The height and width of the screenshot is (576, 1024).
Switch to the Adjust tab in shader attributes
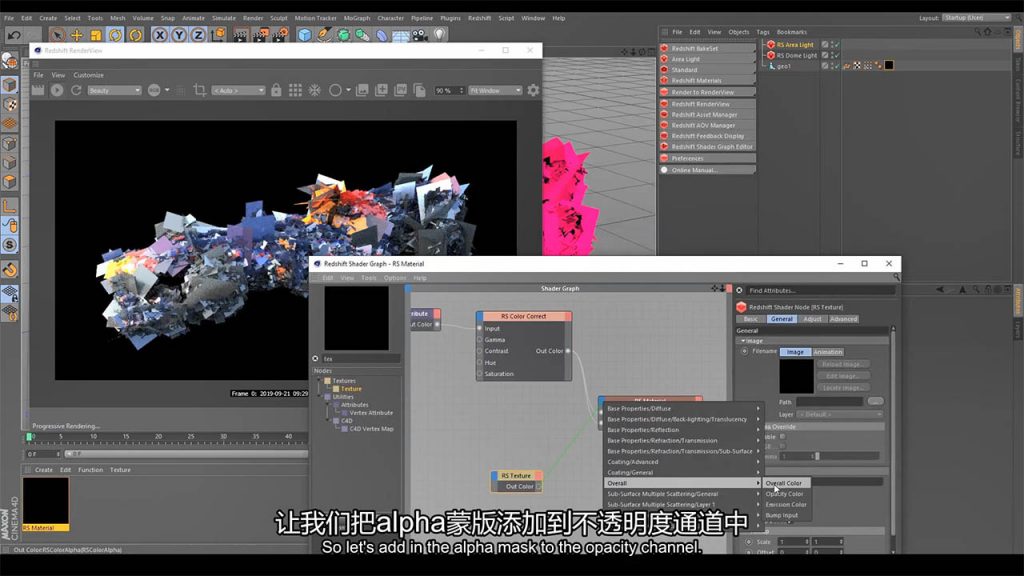coord(812,319)
